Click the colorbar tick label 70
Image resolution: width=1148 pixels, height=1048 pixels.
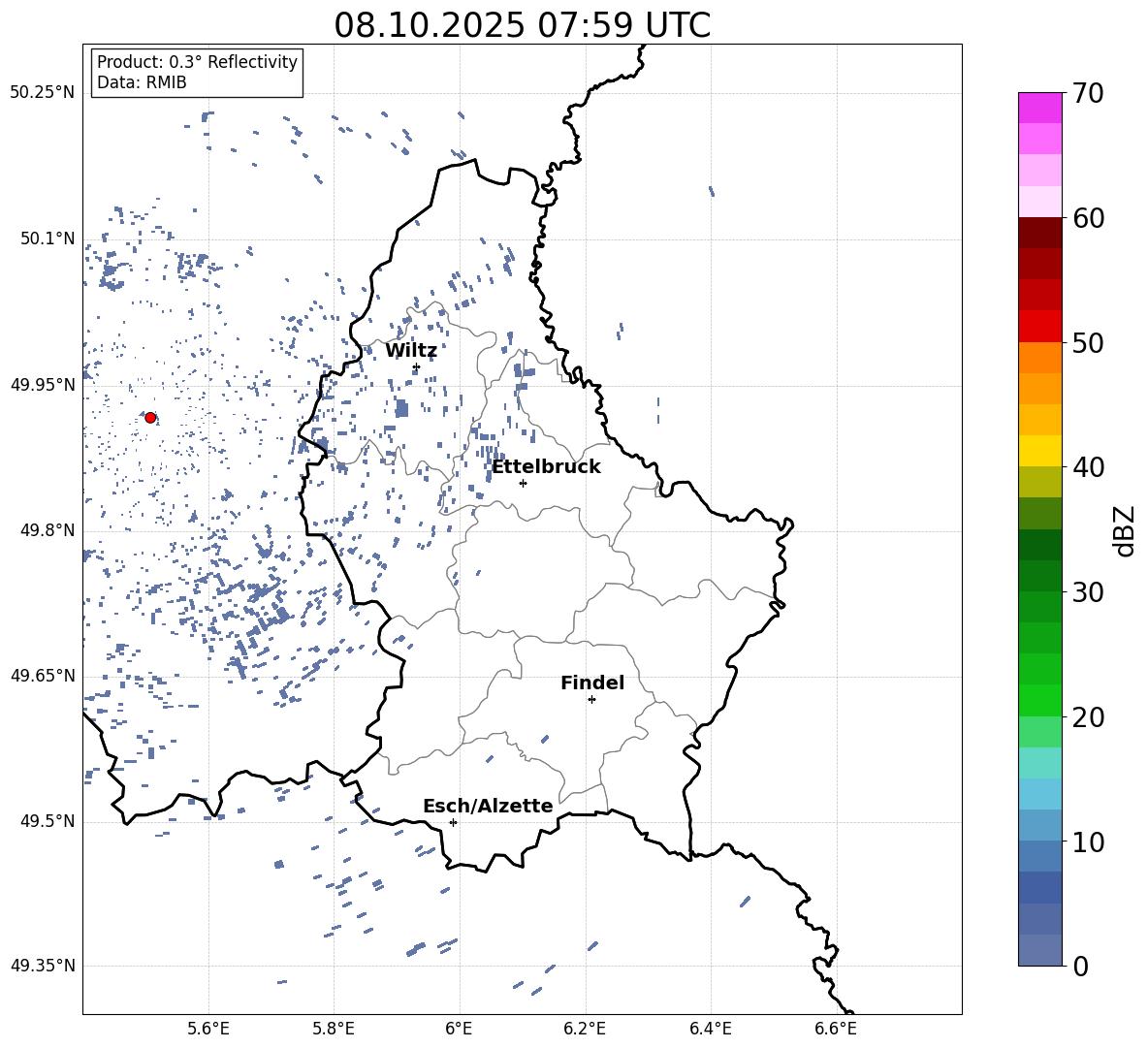pyautogui.click(x=1089, y=93)
